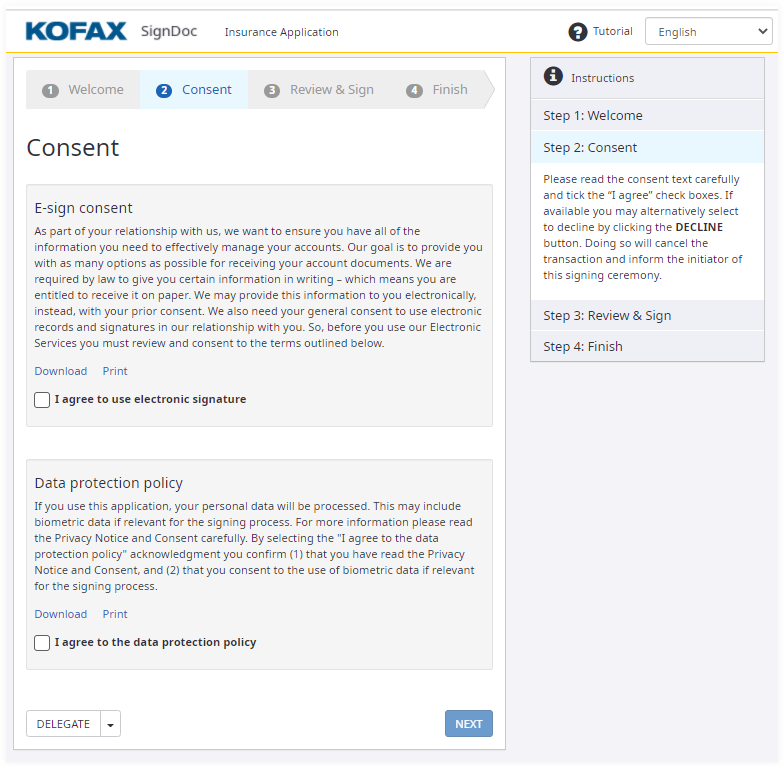Image resolution: width=784 pixels, height=768 pixels.
Task: Expand the Delegate button arrow menu
Action: point(110,724)
